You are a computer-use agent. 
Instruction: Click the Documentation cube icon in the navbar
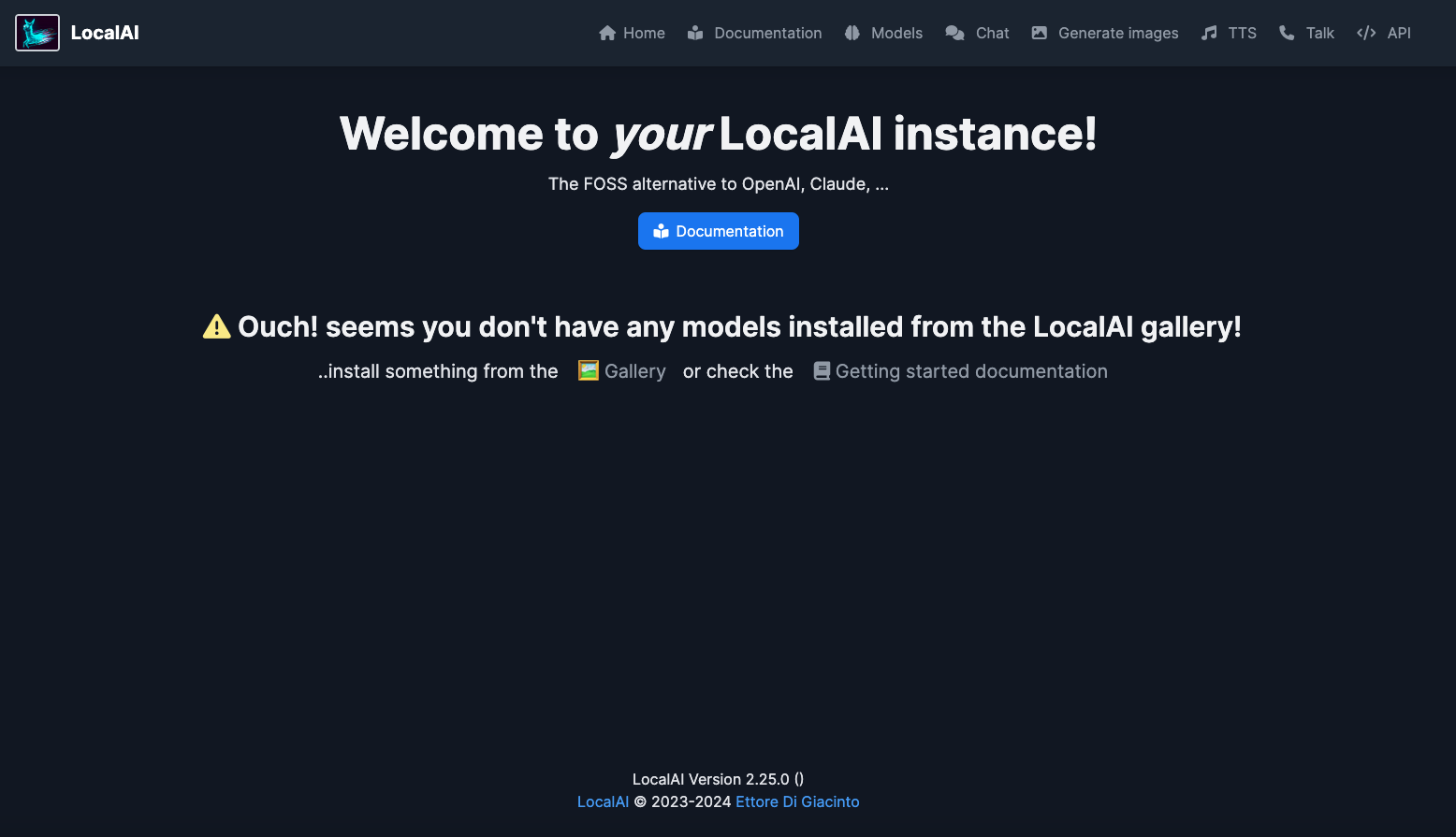point(695,32)
